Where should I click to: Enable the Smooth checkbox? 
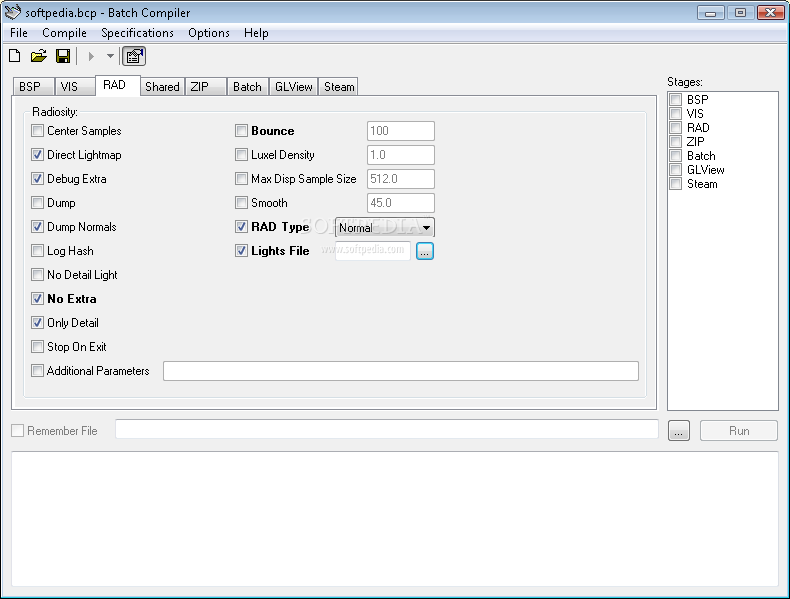coord(241,203)
